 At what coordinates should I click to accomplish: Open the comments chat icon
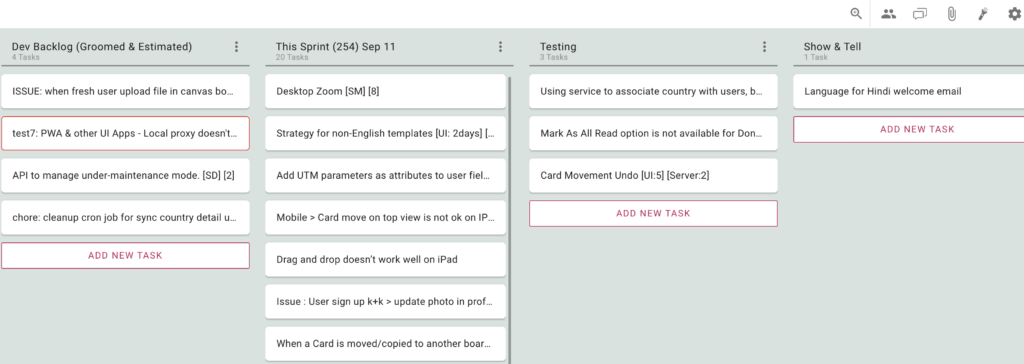tap(920, 14)
